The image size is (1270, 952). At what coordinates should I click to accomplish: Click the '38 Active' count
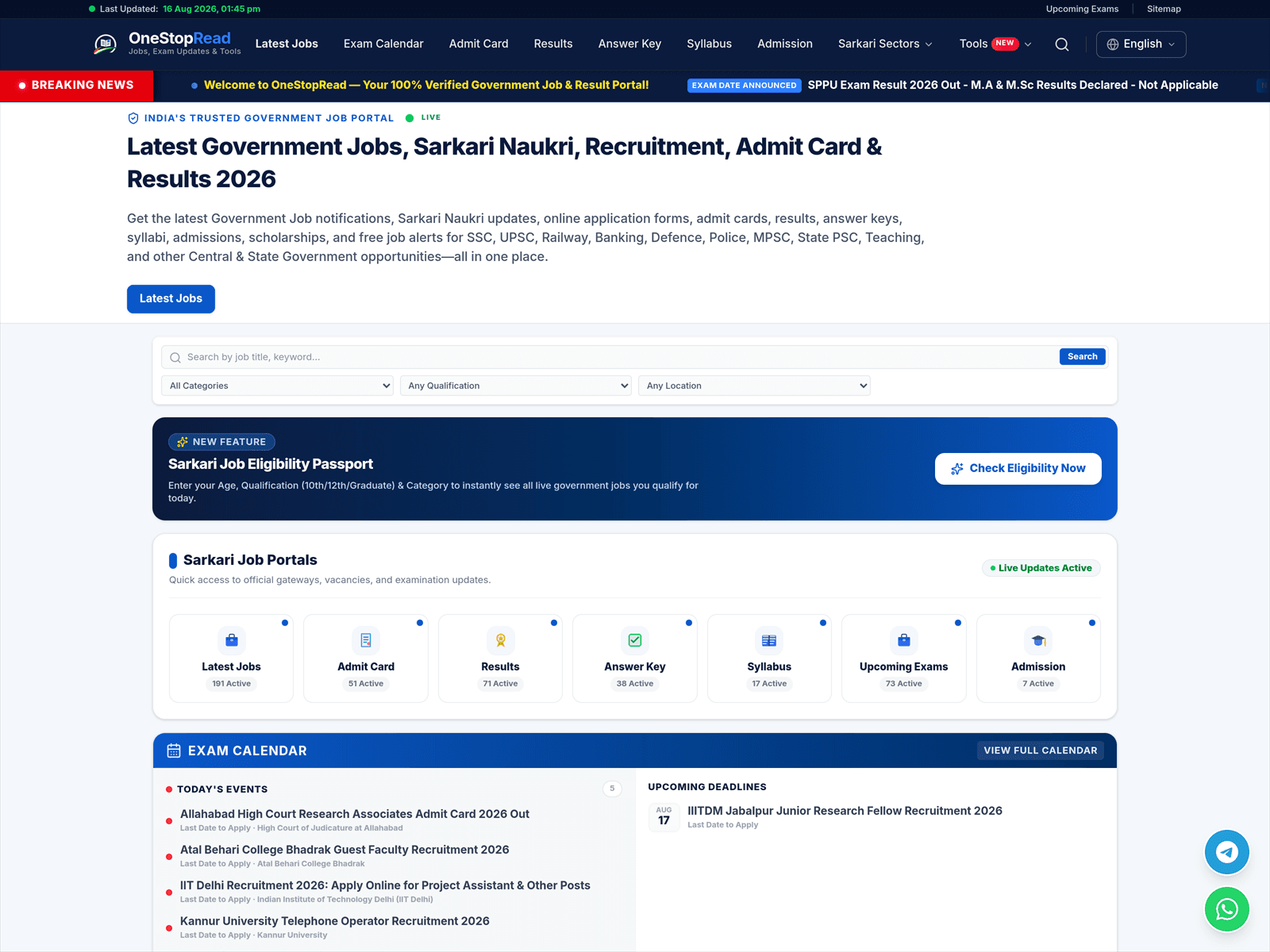click(x=635, y=684)
